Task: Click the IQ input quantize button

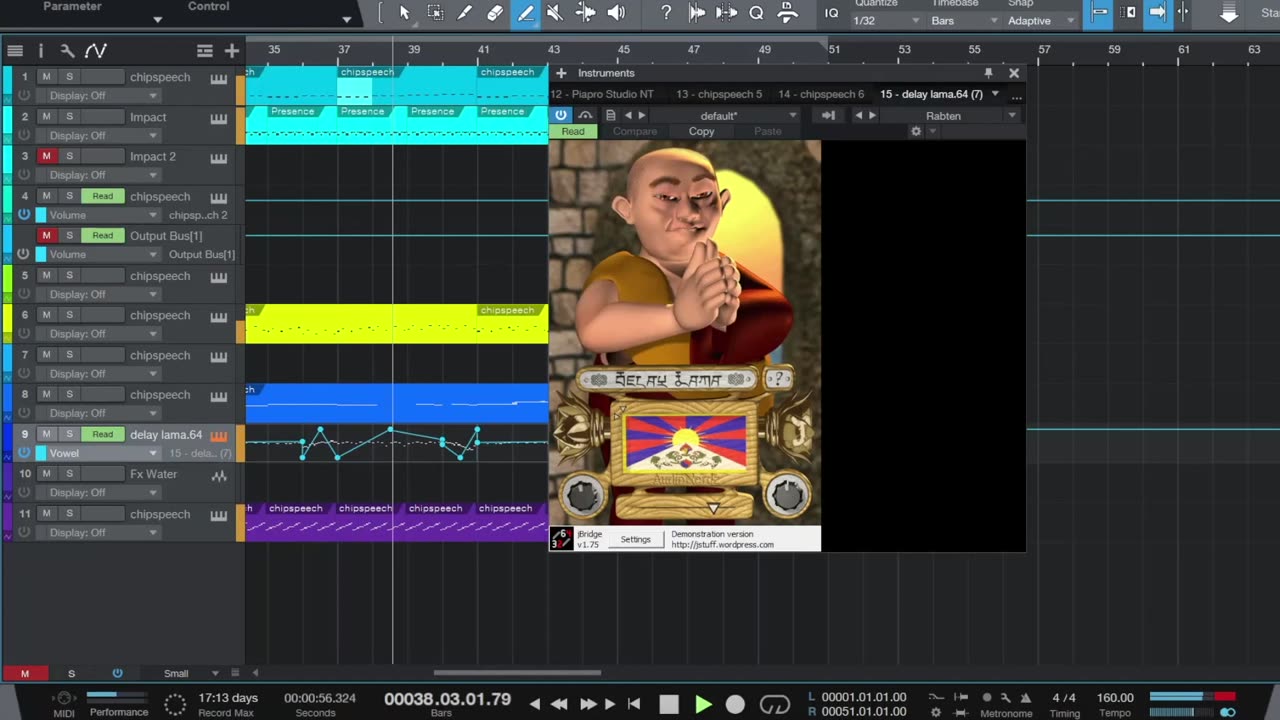Action: (831, 13)
